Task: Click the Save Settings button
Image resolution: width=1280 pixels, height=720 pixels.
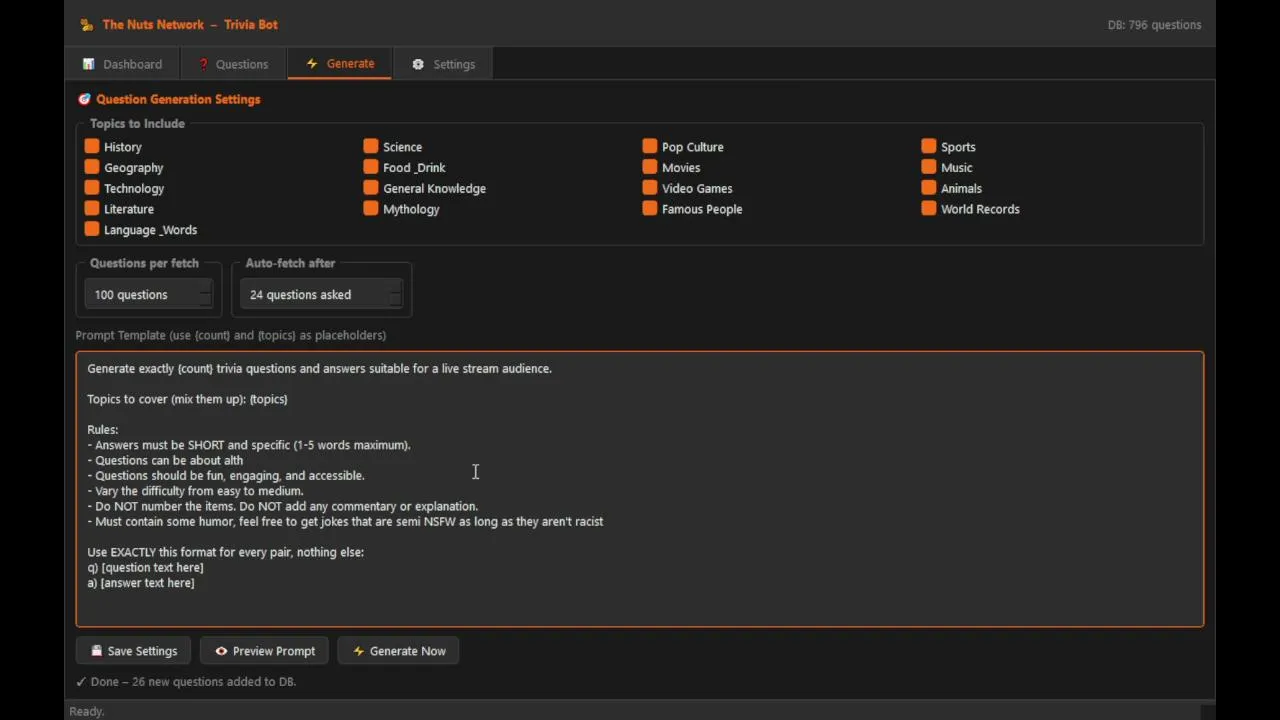Action: click(x=133, y=651)
